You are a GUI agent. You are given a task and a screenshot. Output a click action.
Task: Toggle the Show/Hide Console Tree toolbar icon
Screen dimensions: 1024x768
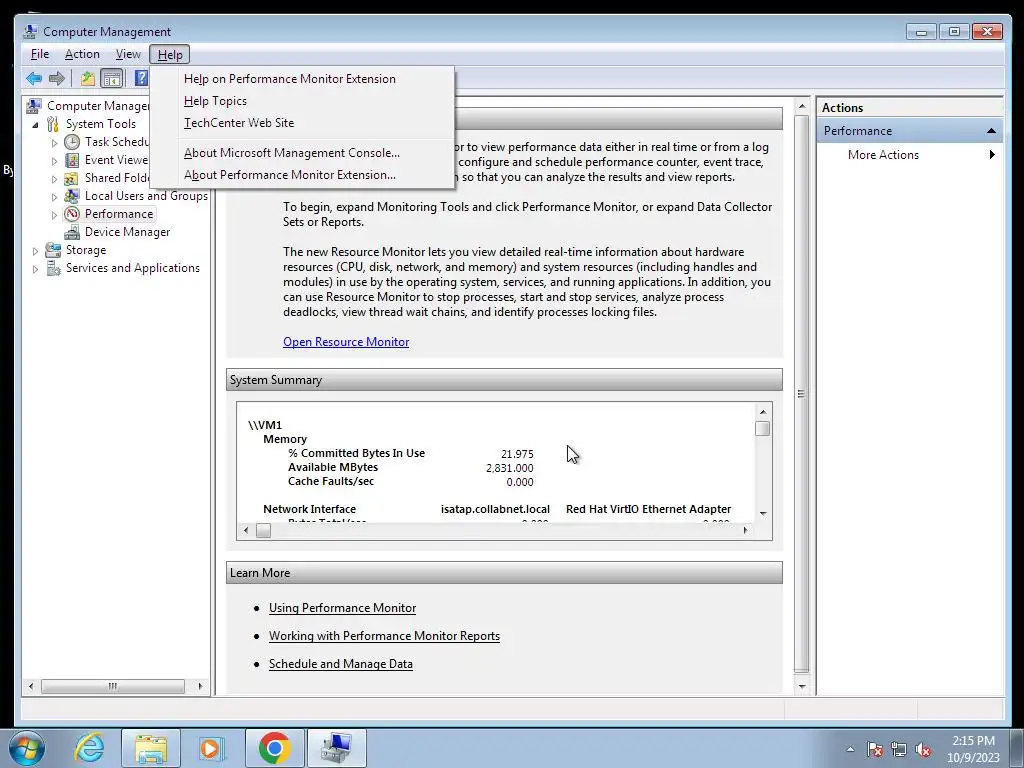(x=112, y=79)
